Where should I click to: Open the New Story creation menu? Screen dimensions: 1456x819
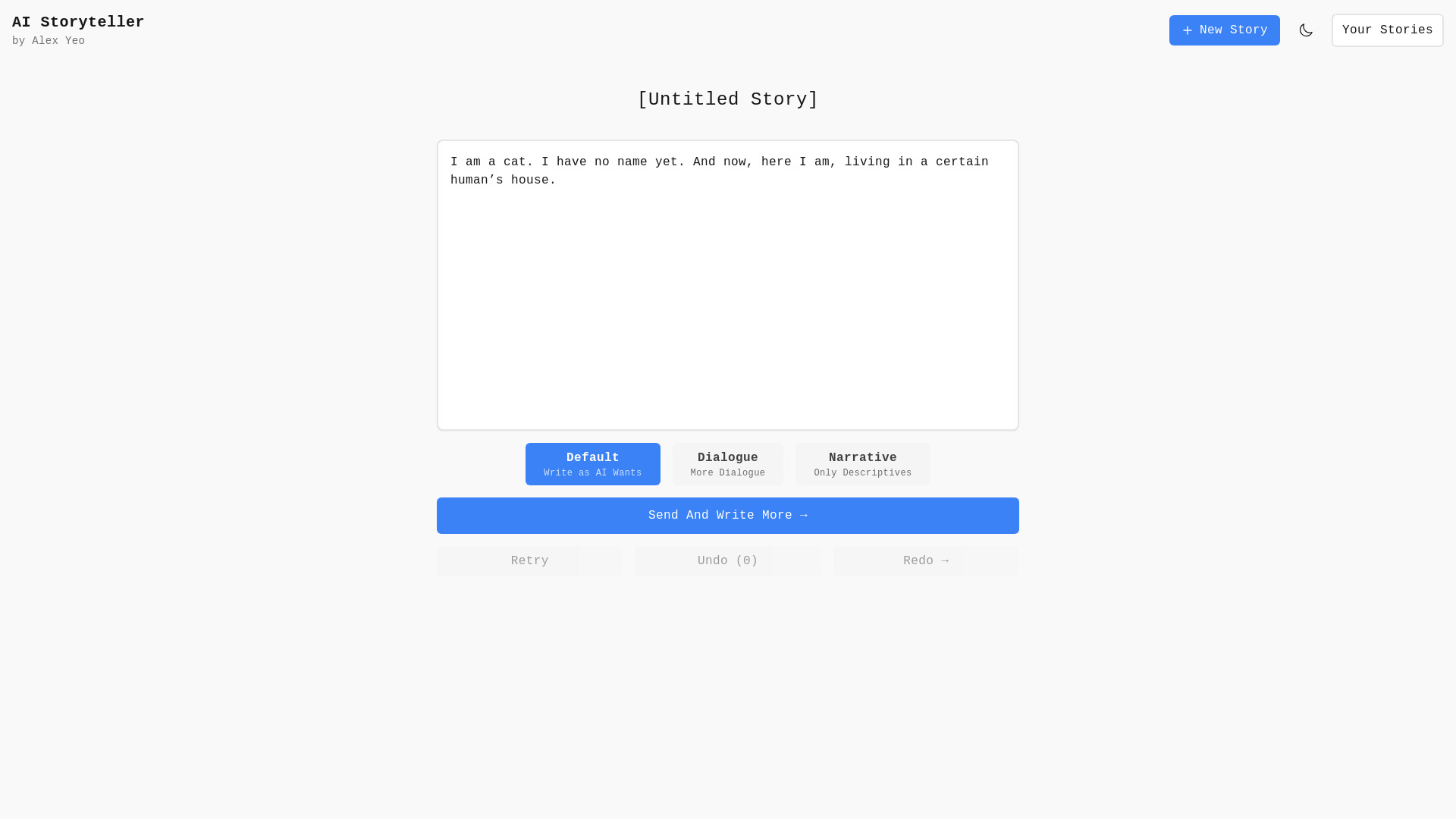point(1224,30)
